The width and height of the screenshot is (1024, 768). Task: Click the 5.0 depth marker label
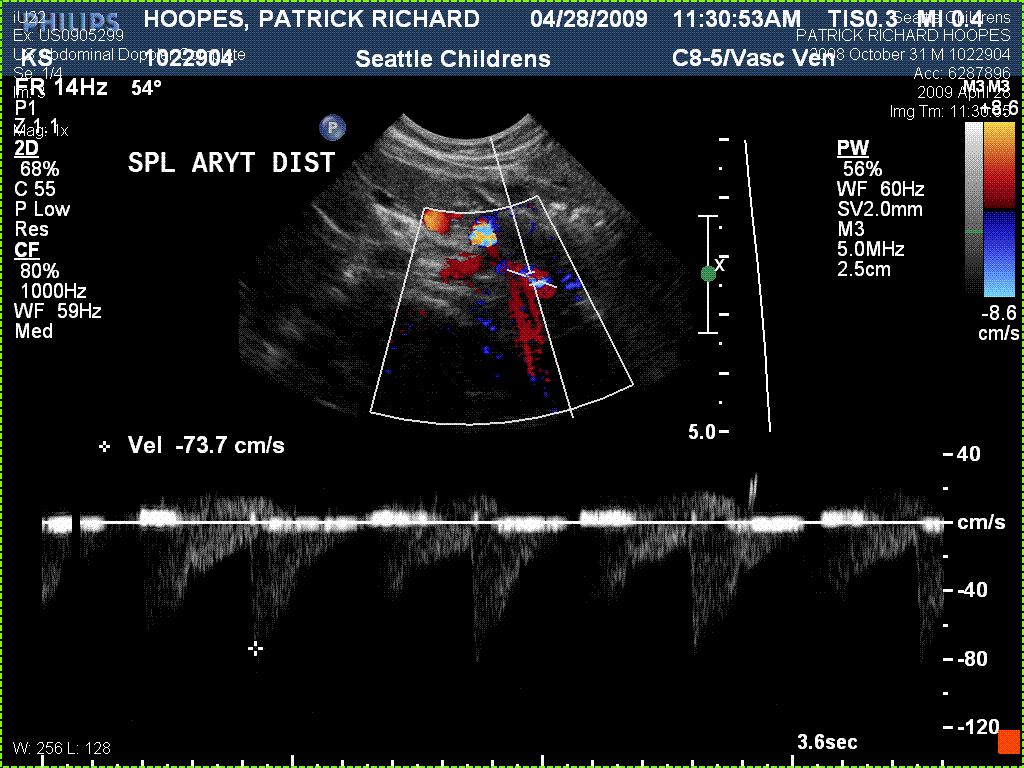coord(701,432)
